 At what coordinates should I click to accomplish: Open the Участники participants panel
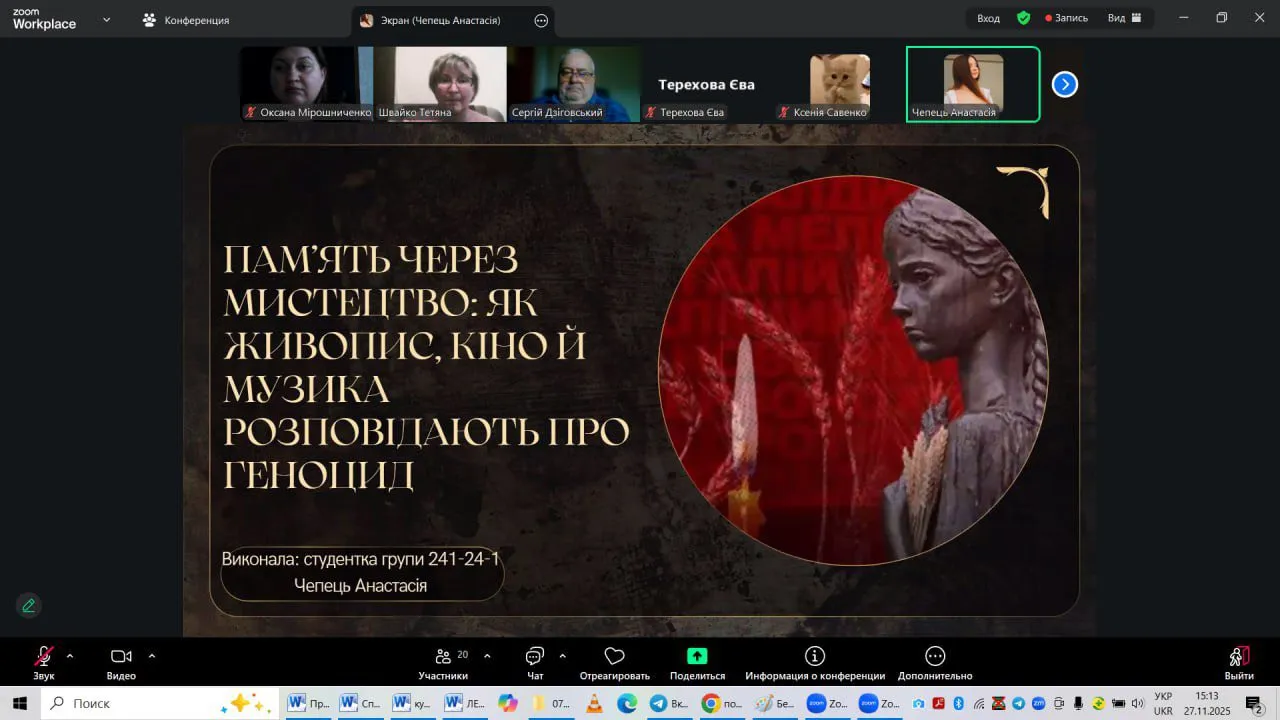(443, 658)
